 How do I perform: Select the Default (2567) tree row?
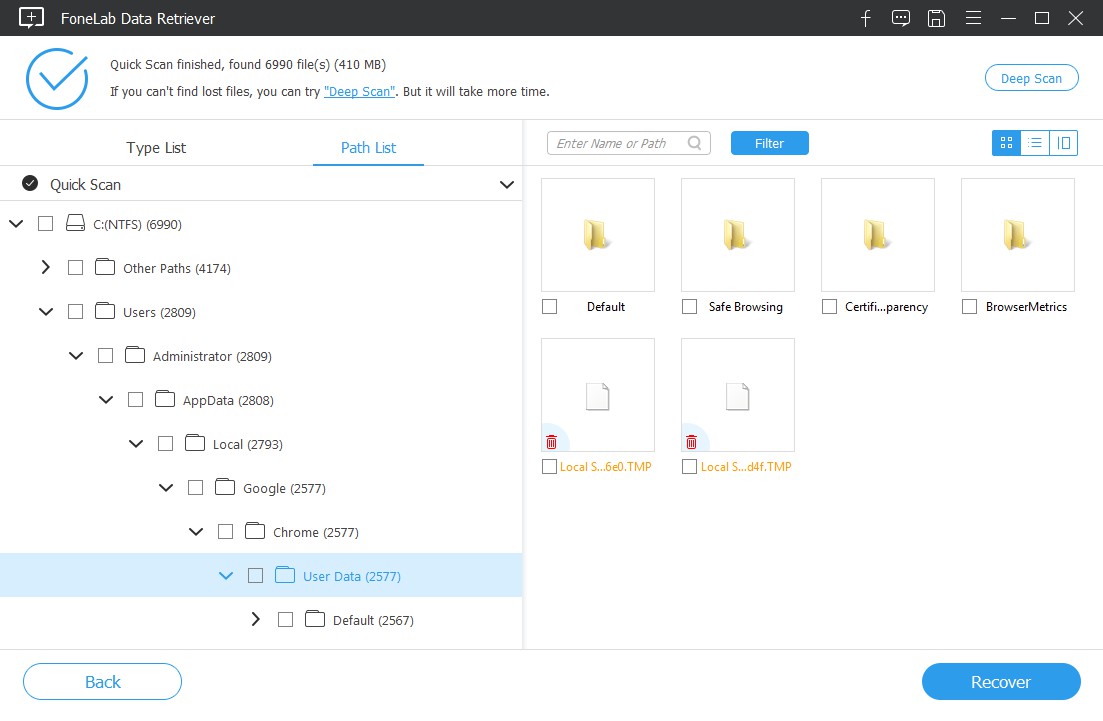click(261, 620)
